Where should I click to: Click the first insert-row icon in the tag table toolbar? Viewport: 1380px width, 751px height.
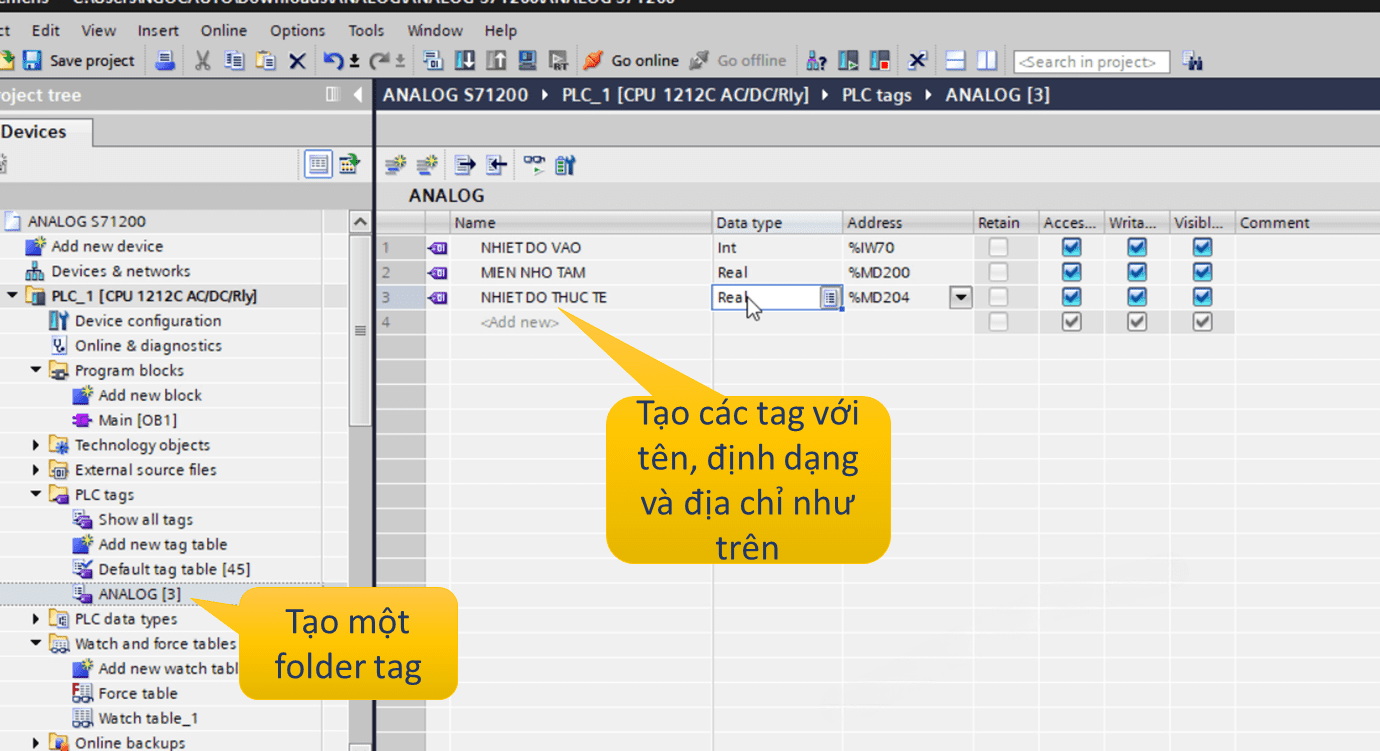click(396, 165)
